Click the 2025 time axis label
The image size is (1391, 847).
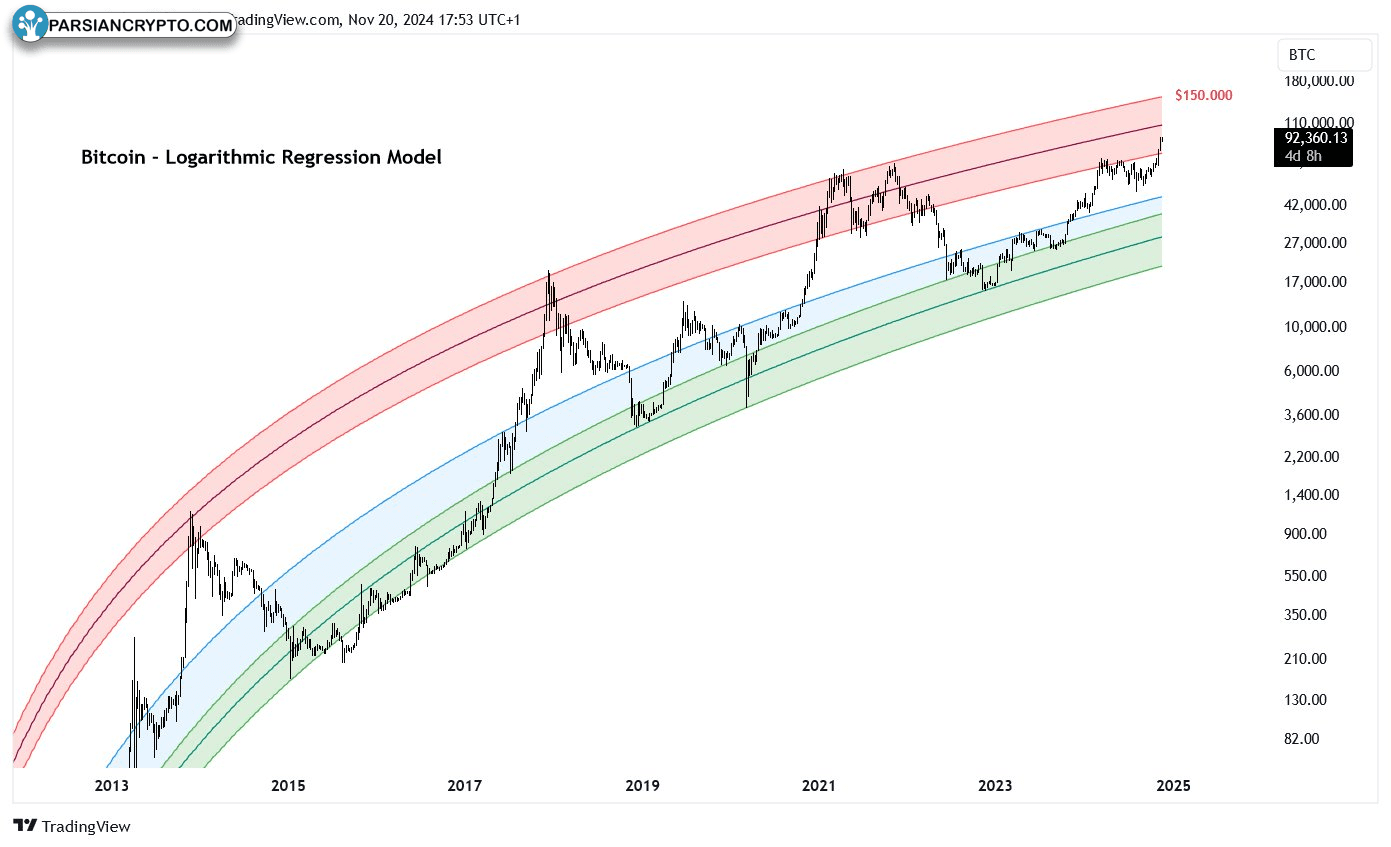[1172, 786]
